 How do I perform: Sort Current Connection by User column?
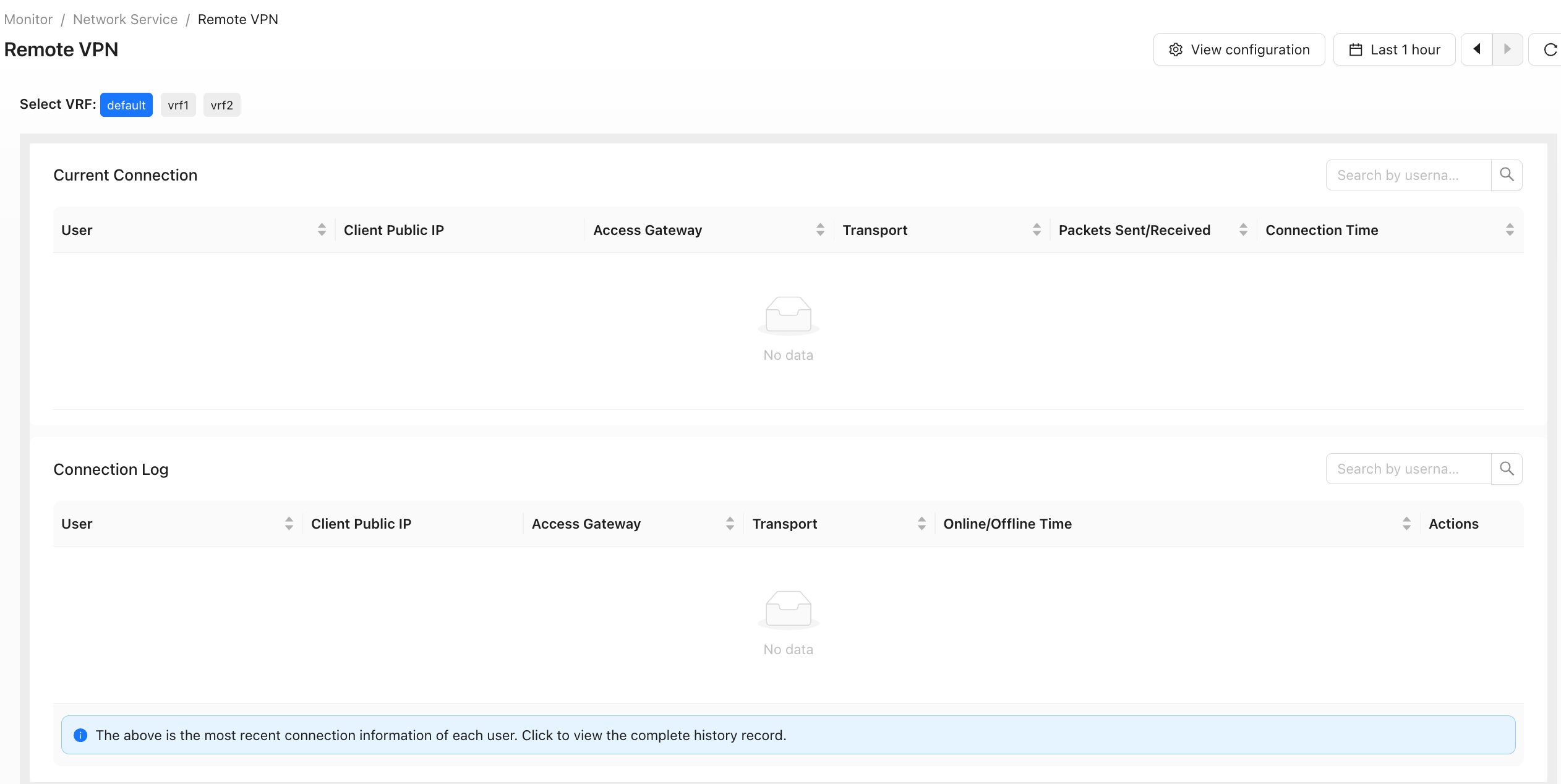tap(322, 230)
